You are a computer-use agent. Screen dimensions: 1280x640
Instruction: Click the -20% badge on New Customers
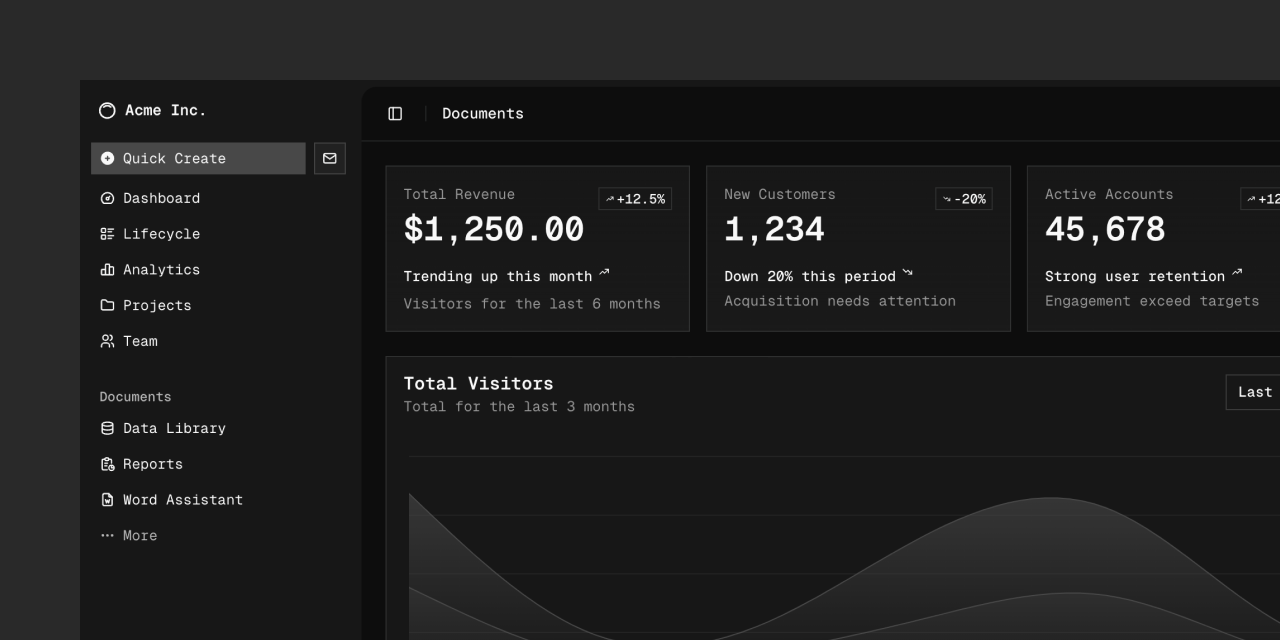coord(963,198)
